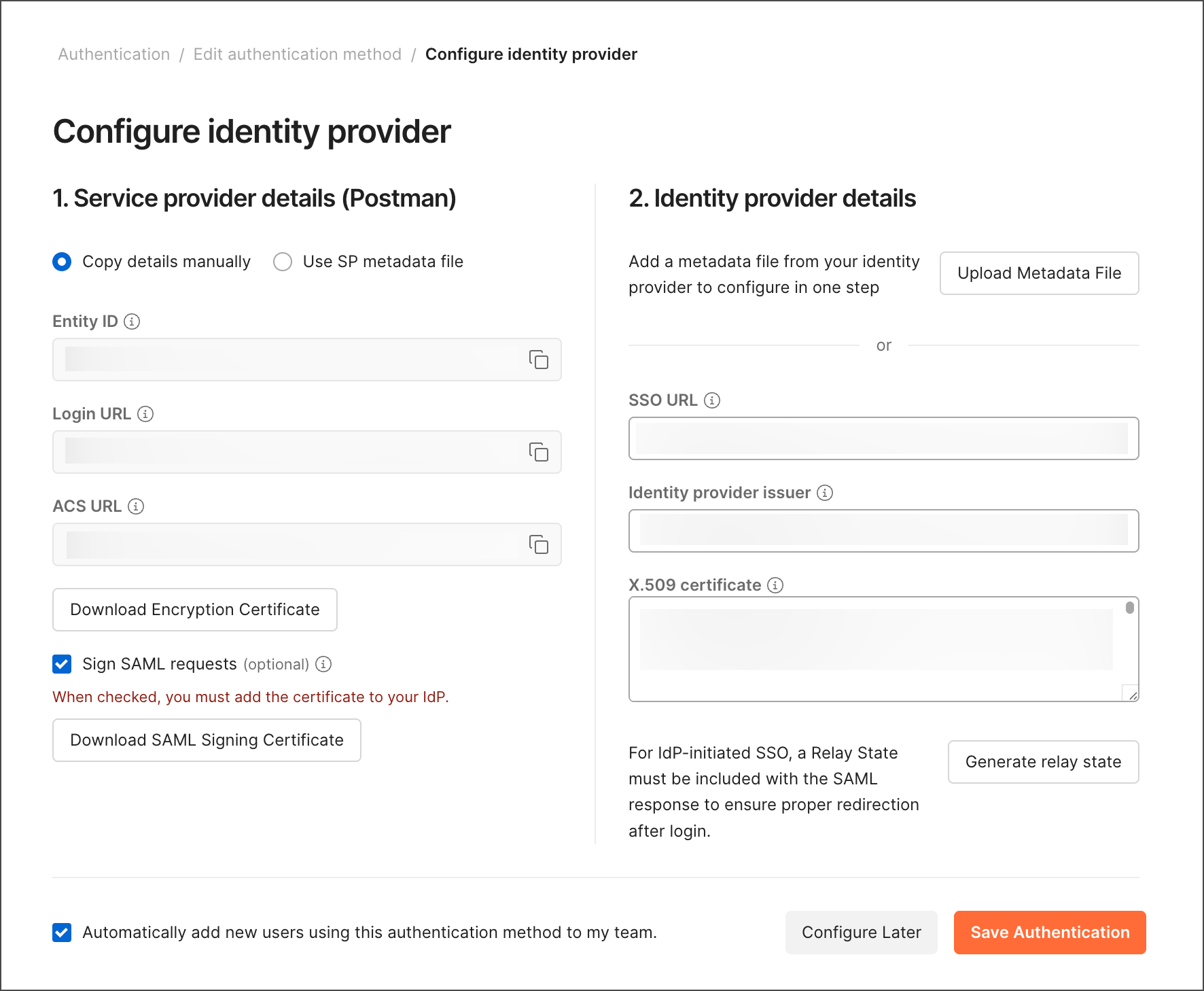Image resolution: width=1204 pixels, height=991 pixels.
Task: Copy the Entity ID value
Action: [539, 360]
